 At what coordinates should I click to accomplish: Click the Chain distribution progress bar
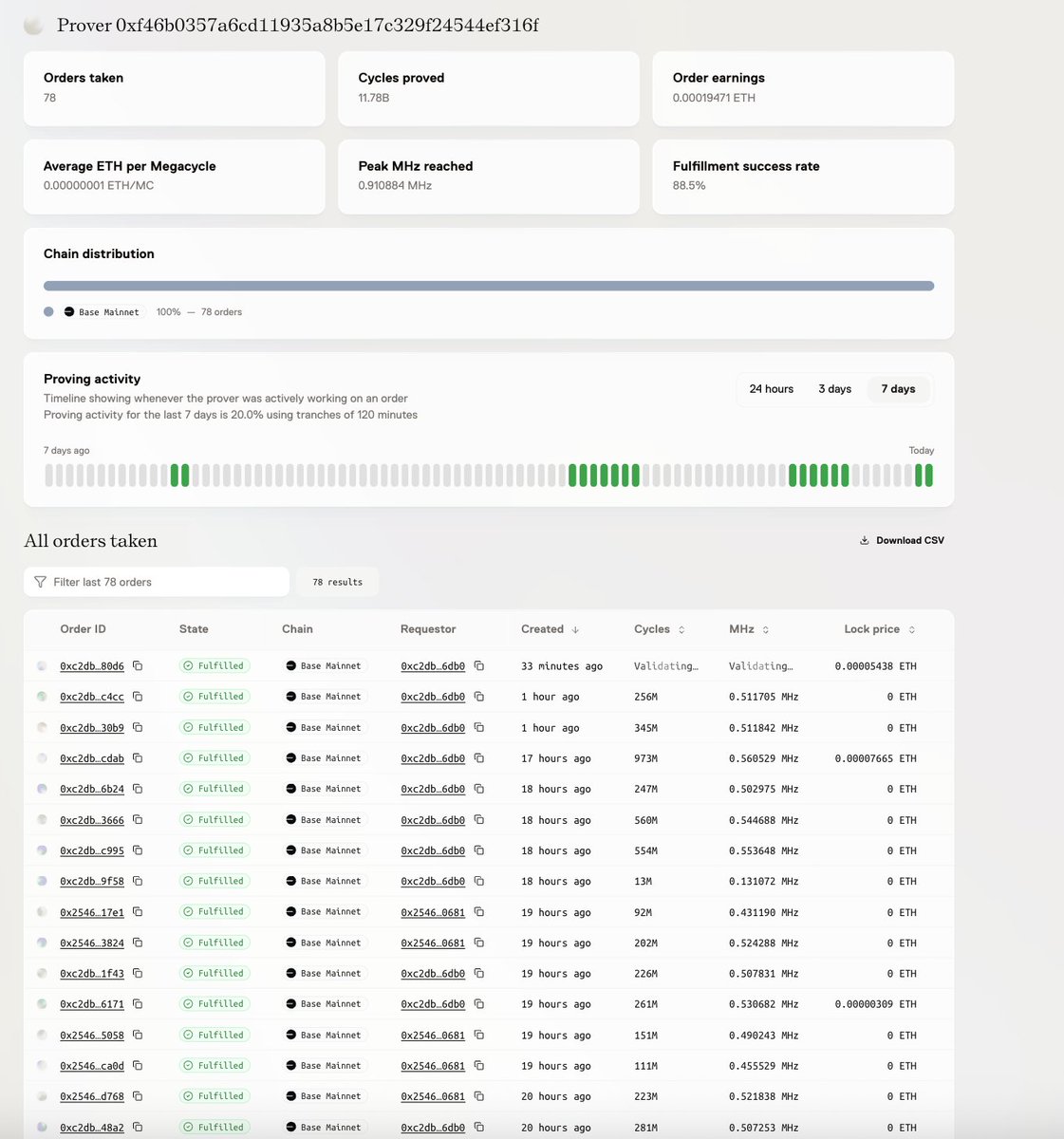tap(489, 286)
